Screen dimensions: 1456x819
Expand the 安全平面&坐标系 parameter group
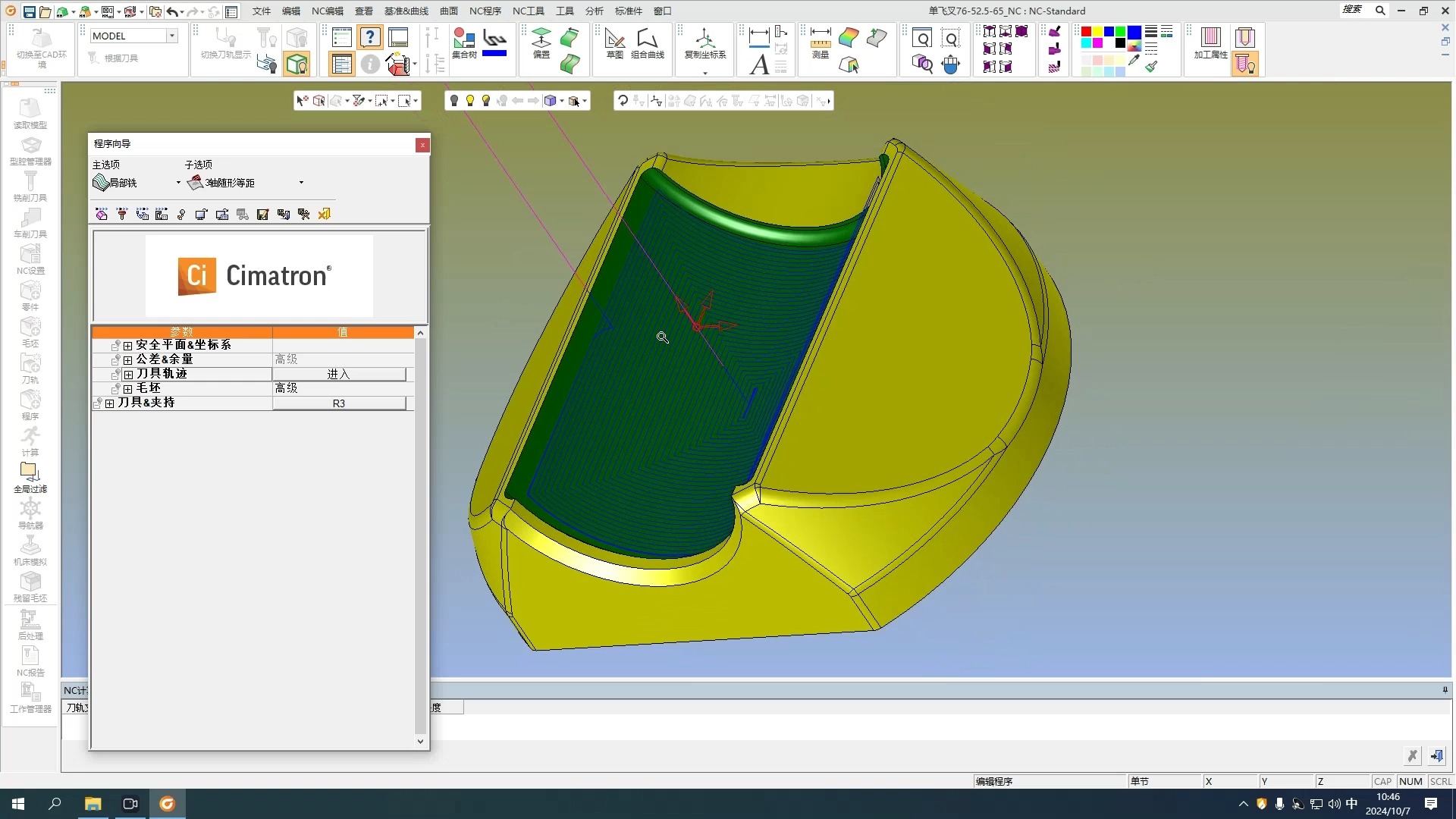click(128, 346)
